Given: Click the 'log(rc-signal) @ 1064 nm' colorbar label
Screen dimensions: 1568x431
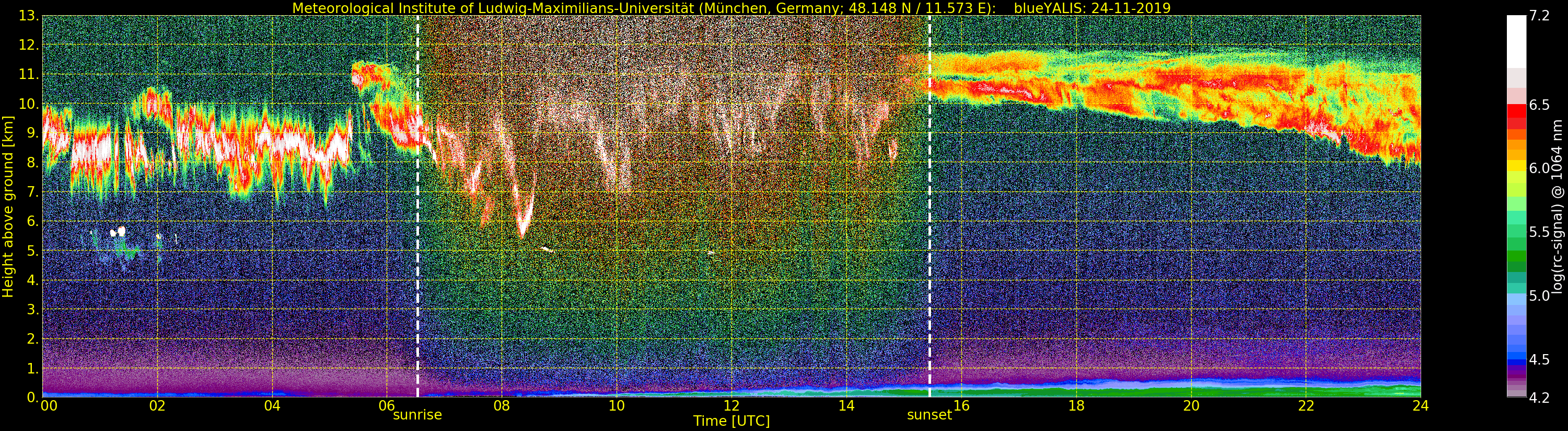Looking at the screenshot, I should click(1559, 207).
